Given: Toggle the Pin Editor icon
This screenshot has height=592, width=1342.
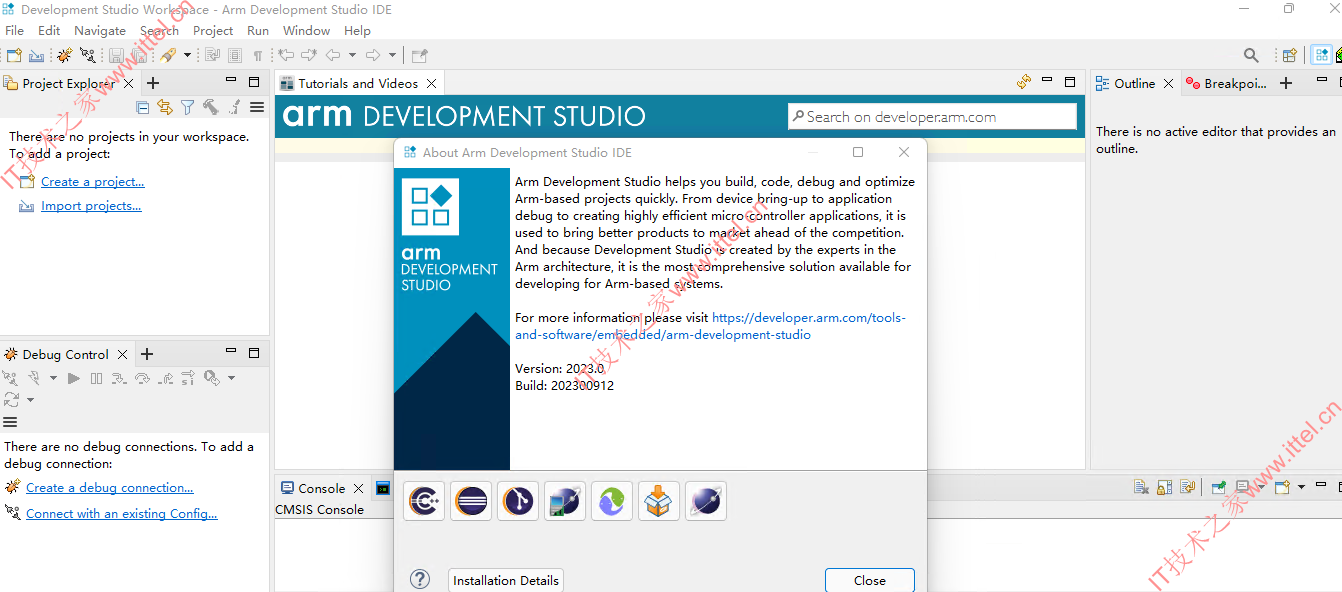Looking at the screenshot, I should [x=420, y=55].
